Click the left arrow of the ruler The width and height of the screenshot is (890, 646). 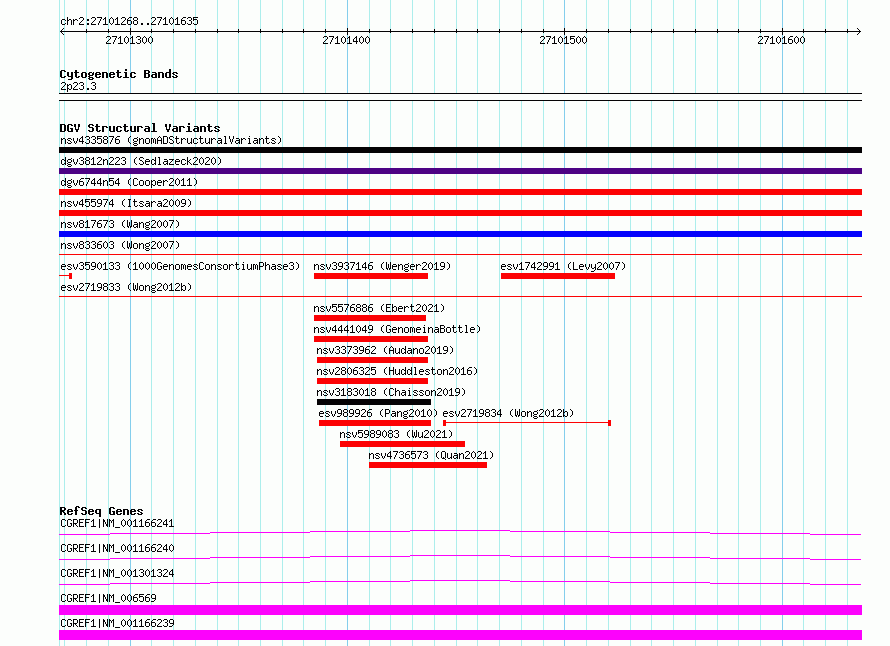coord(62,32)
